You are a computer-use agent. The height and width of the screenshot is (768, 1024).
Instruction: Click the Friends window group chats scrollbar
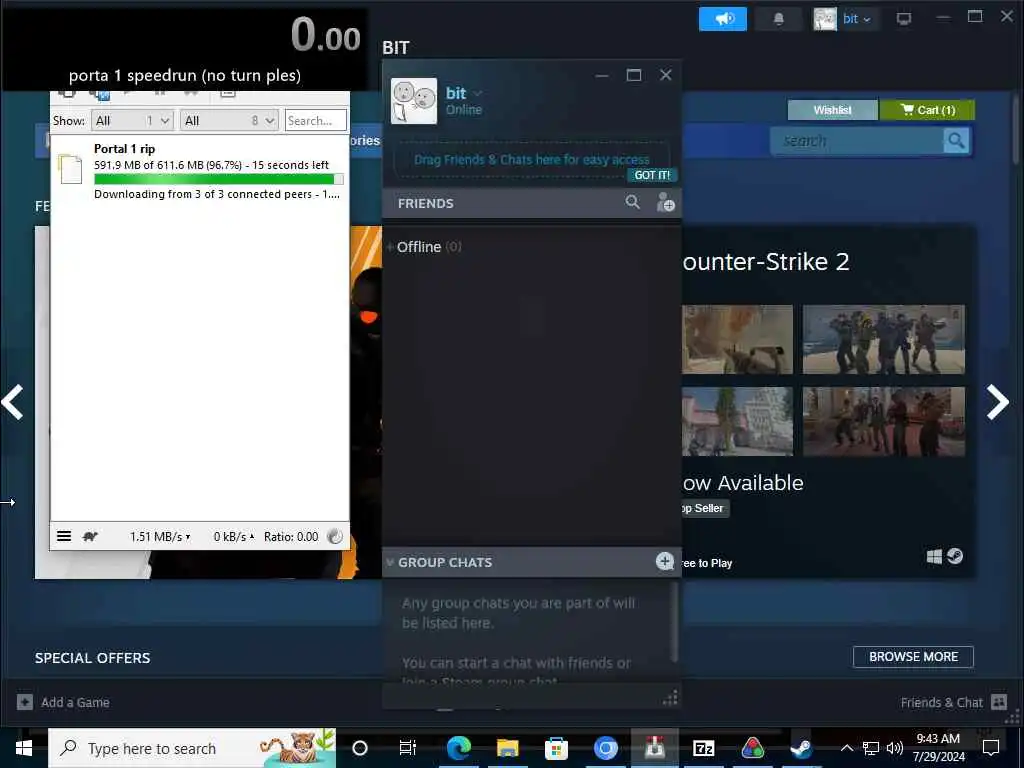click(673, 622)
